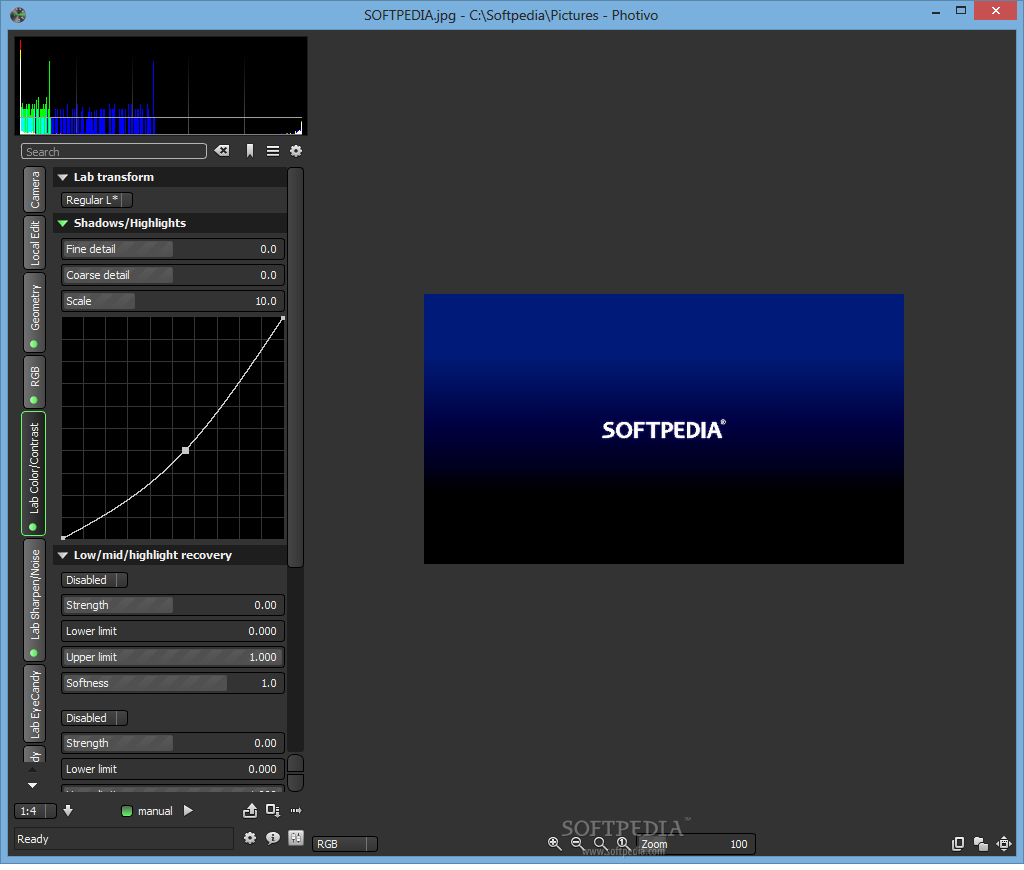Click the bookmark icon next to search
The width and height of the screenshot is (1024, 870).
click(x=249, y=151)
